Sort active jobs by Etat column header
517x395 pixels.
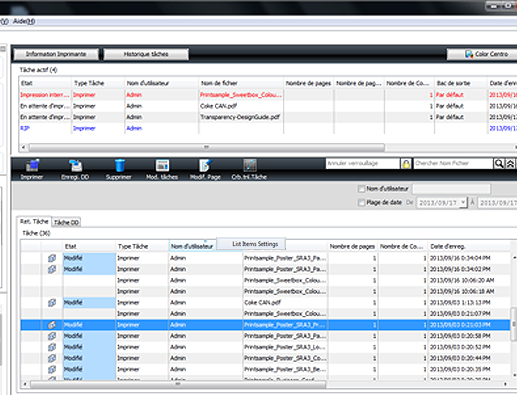point(45,83)
